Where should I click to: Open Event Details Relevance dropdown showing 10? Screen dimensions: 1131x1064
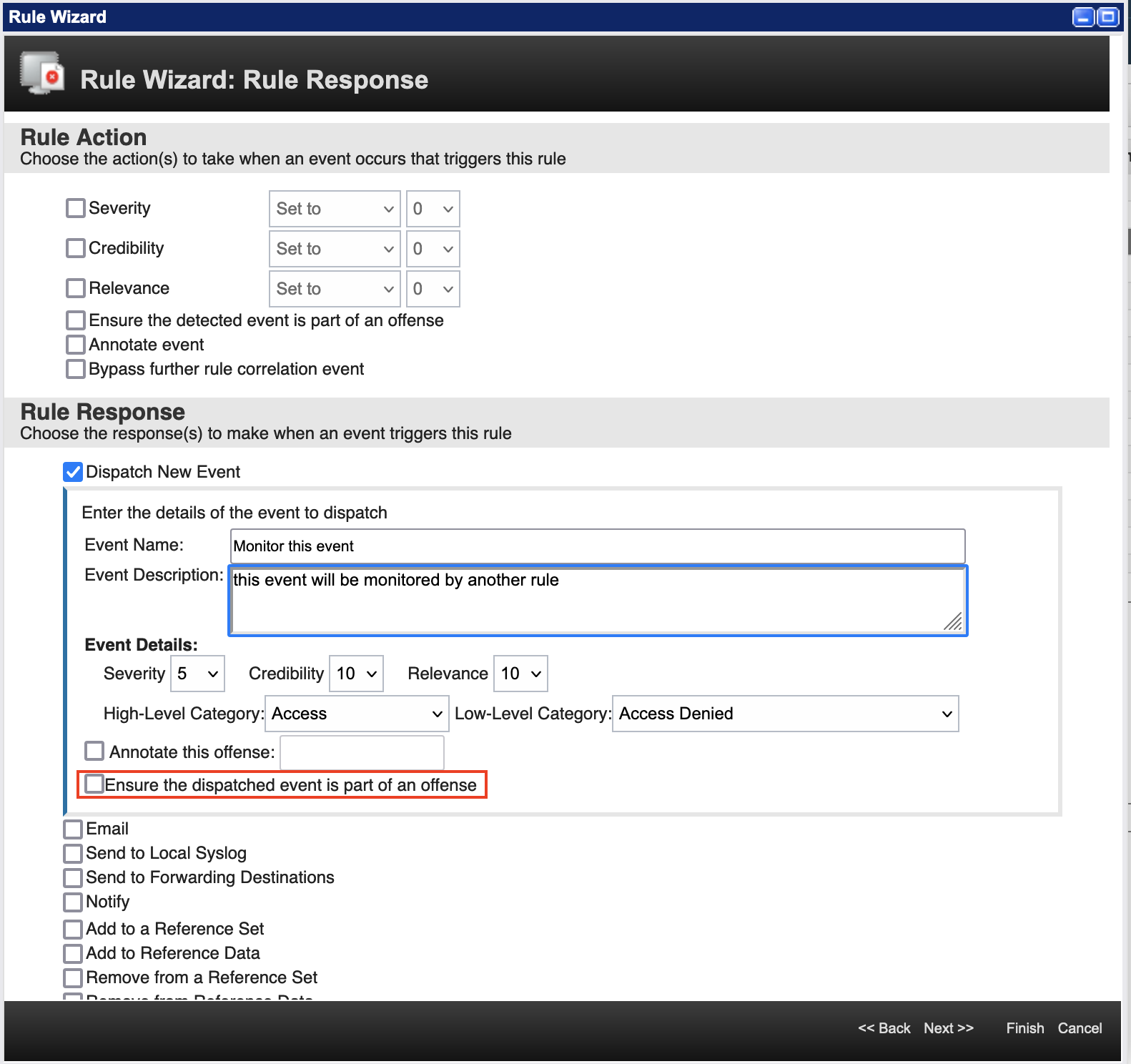coord(521,674)
